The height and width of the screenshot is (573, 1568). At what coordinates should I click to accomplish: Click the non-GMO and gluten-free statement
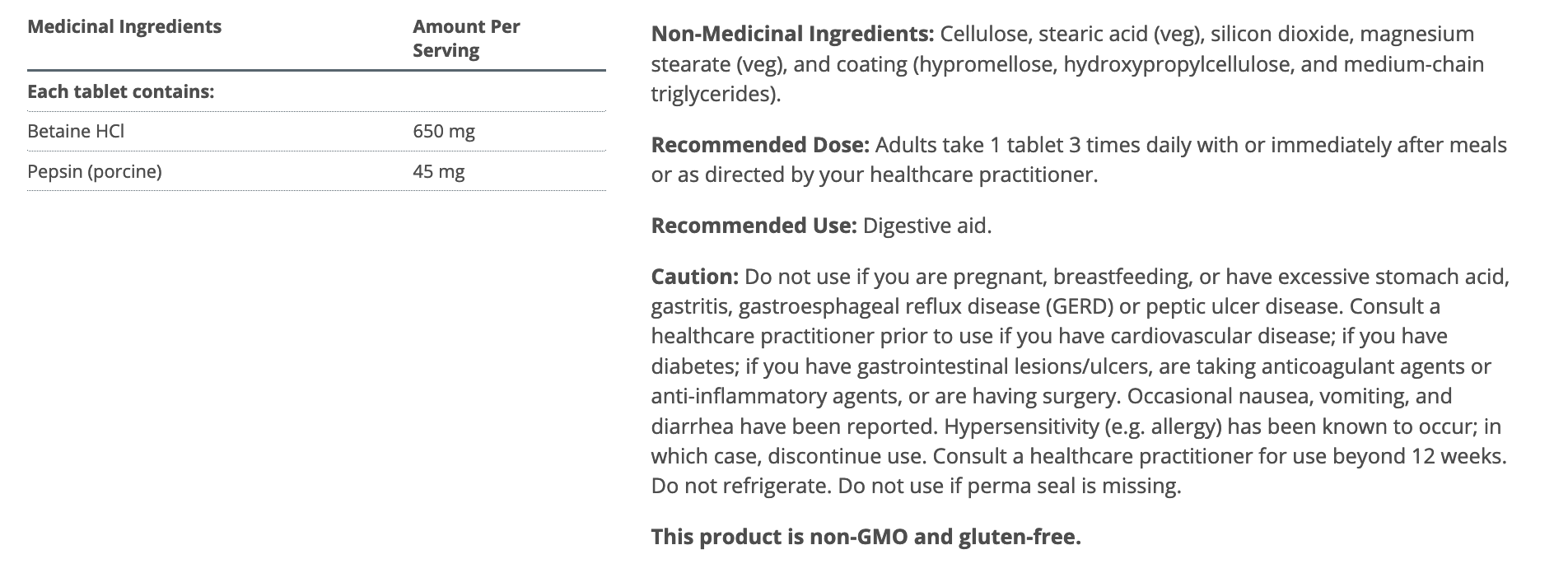866,537
